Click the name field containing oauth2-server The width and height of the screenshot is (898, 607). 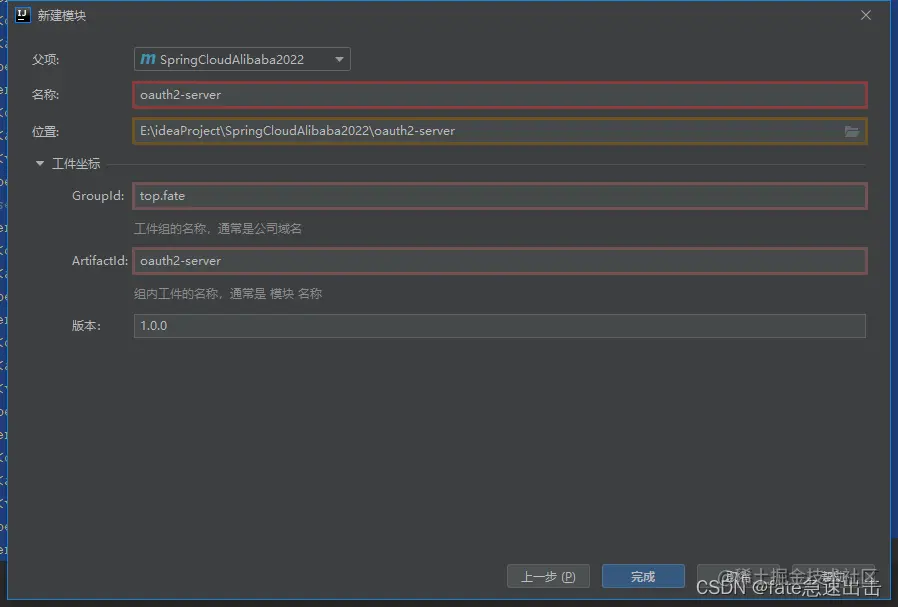tap(499, 95)
